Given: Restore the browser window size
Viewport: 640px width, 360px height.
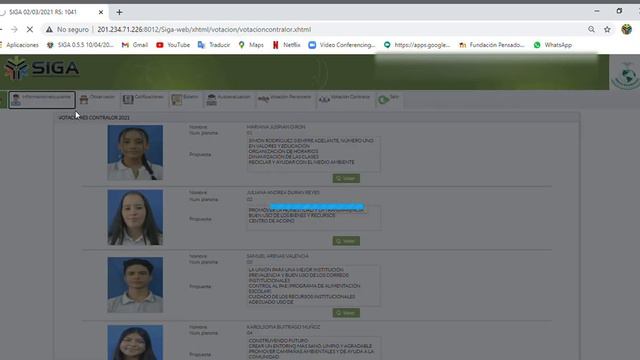Looking at the screenshot, I should (x=619, y=11).
